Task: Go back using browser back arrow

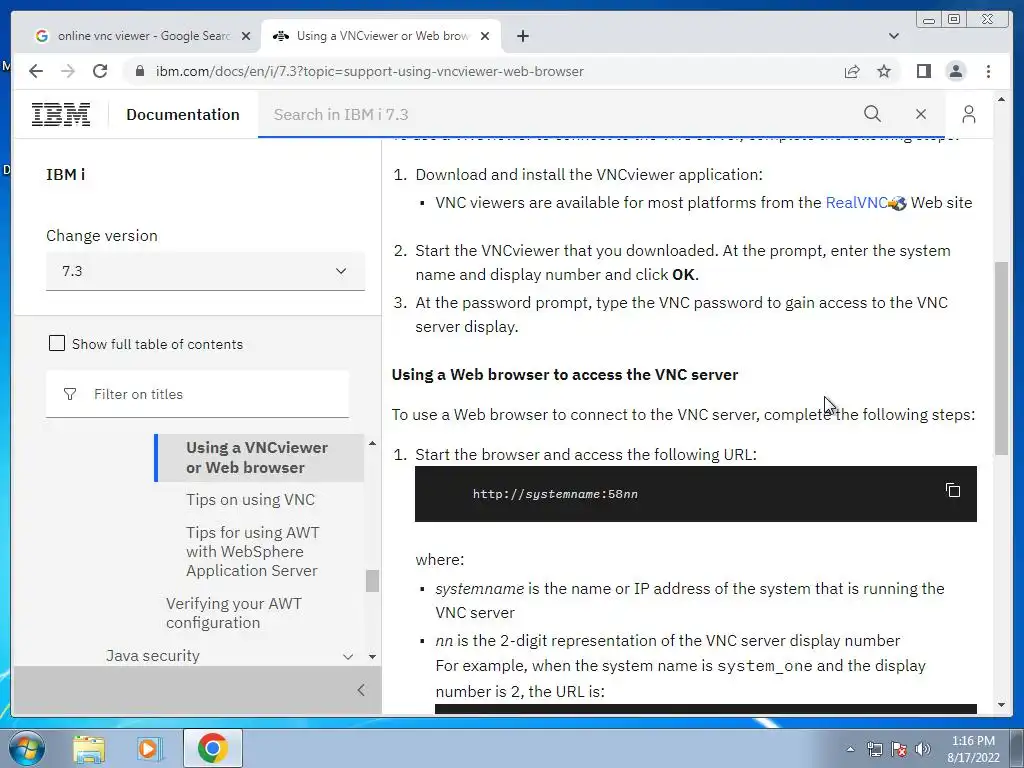Action: [36, 71]
